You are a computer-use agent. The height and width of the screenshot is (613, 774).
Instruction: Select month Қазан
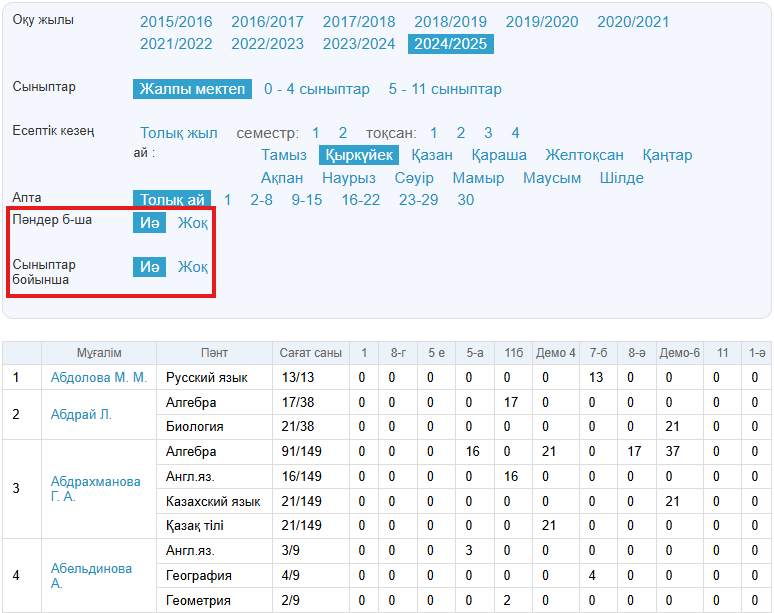(431, 155)
